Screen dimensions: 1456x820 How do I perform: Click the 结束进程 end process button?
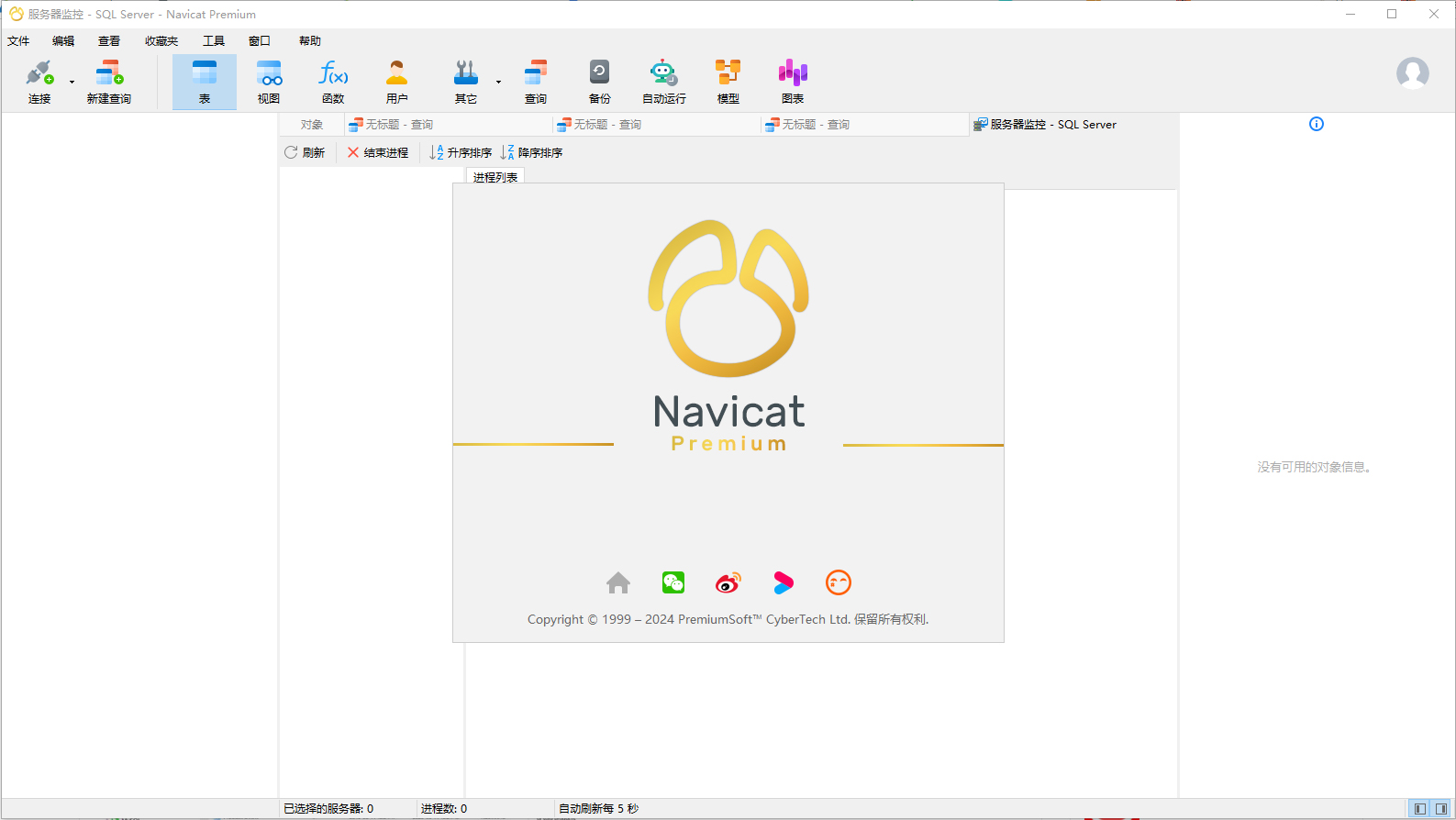coord(378,153)
